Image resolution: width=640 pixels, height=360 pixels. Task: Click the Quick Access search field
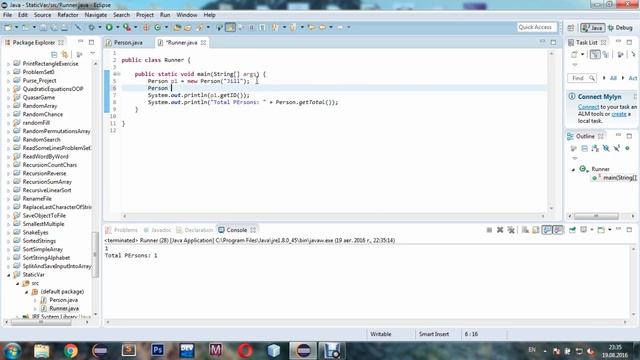pos(537,27)
